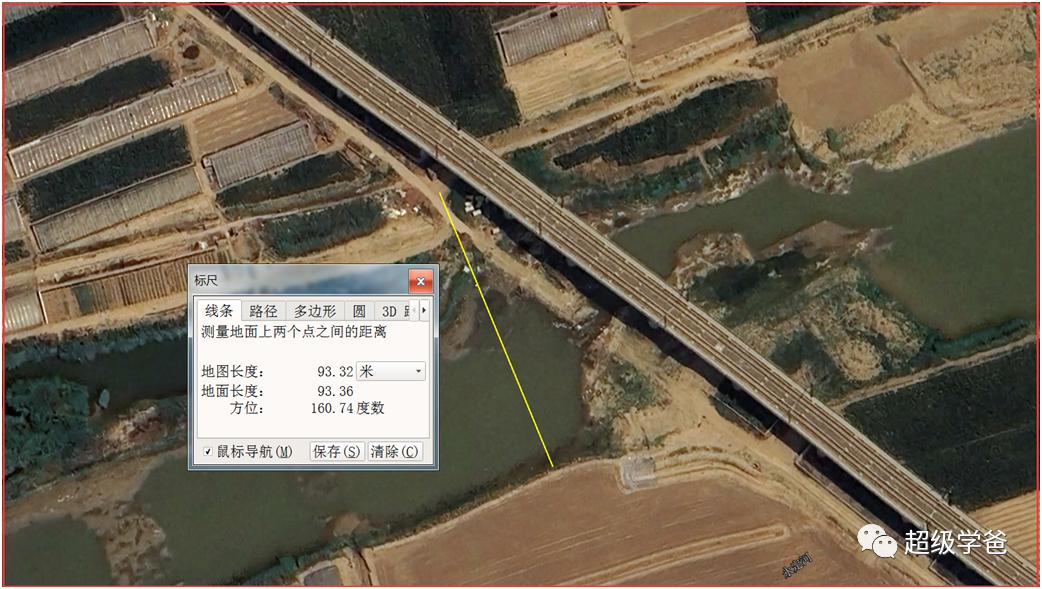The image size is (1042, 589).
Task: Open the 米 unit dropdown
Action: [391, 371]
